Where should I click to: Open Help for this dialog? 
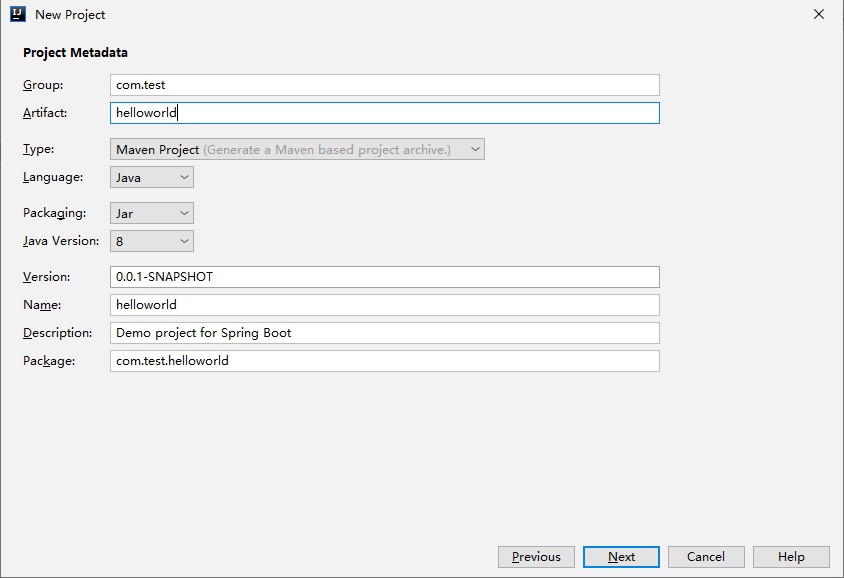coord(791,556)
